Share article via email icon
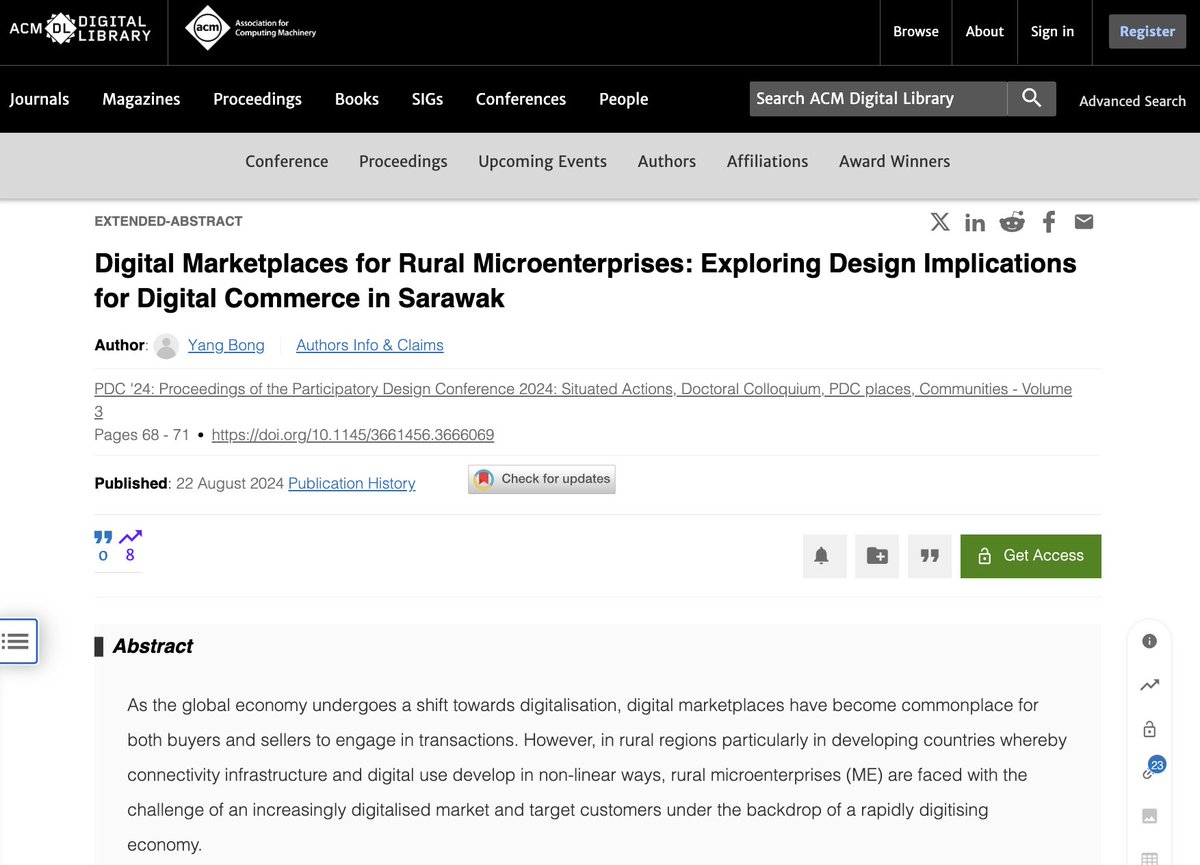This screenshot has width=1200, height=865. click(x=1084, y=222)
